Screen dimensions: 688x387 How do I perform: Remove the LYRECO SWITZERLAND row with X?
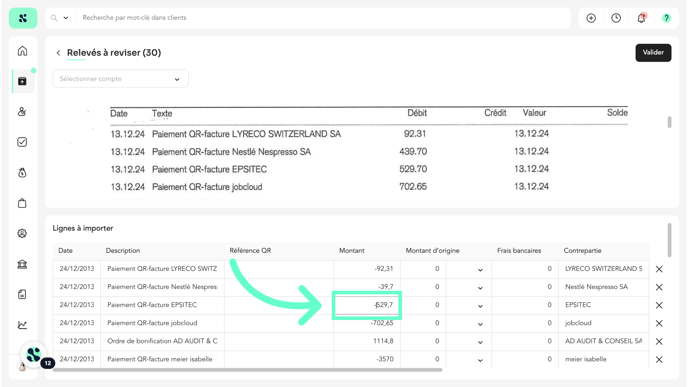pos(659,269)
